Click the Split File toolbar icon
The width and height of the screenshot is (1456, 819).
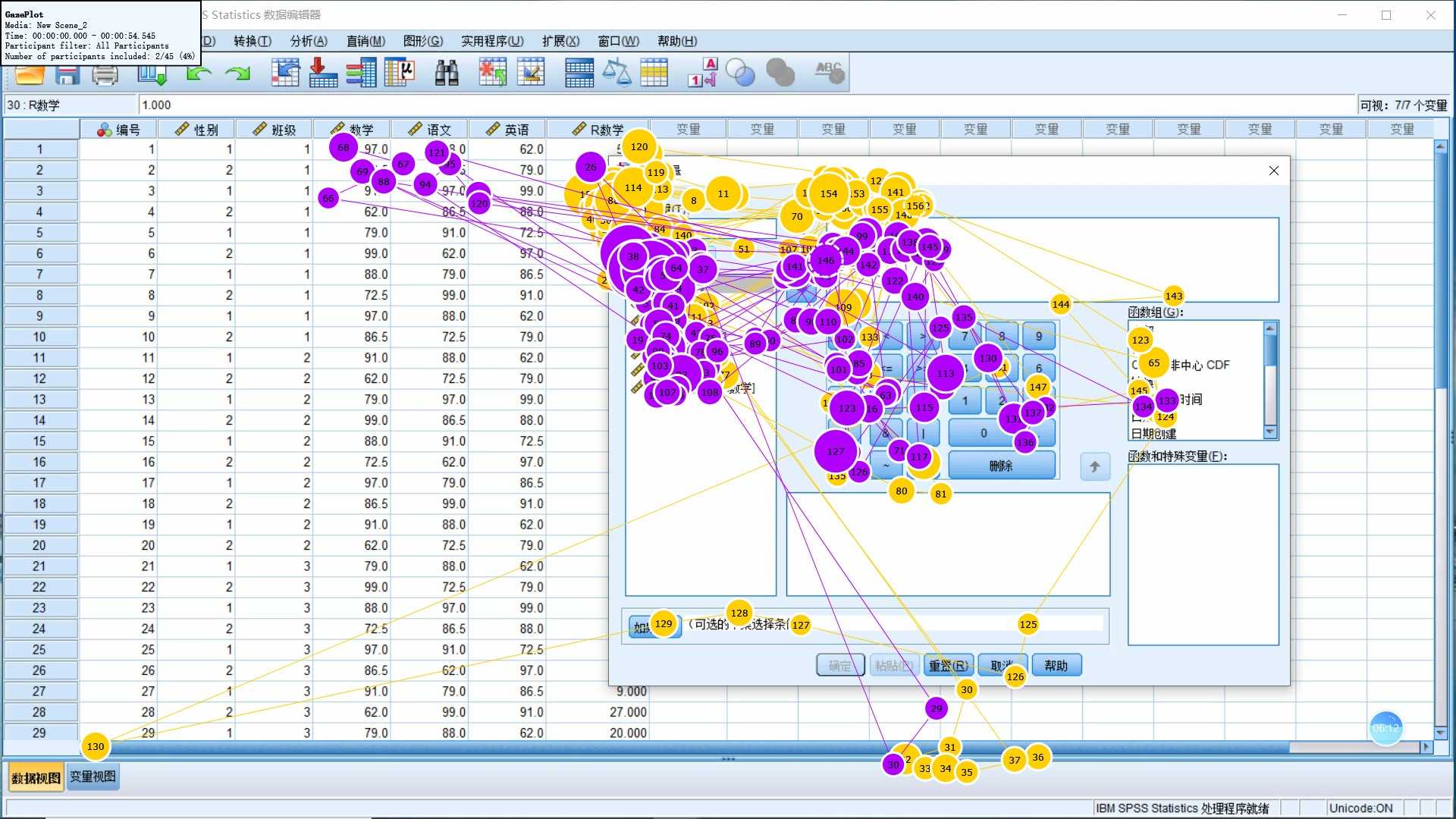click(x=579, y=73)
